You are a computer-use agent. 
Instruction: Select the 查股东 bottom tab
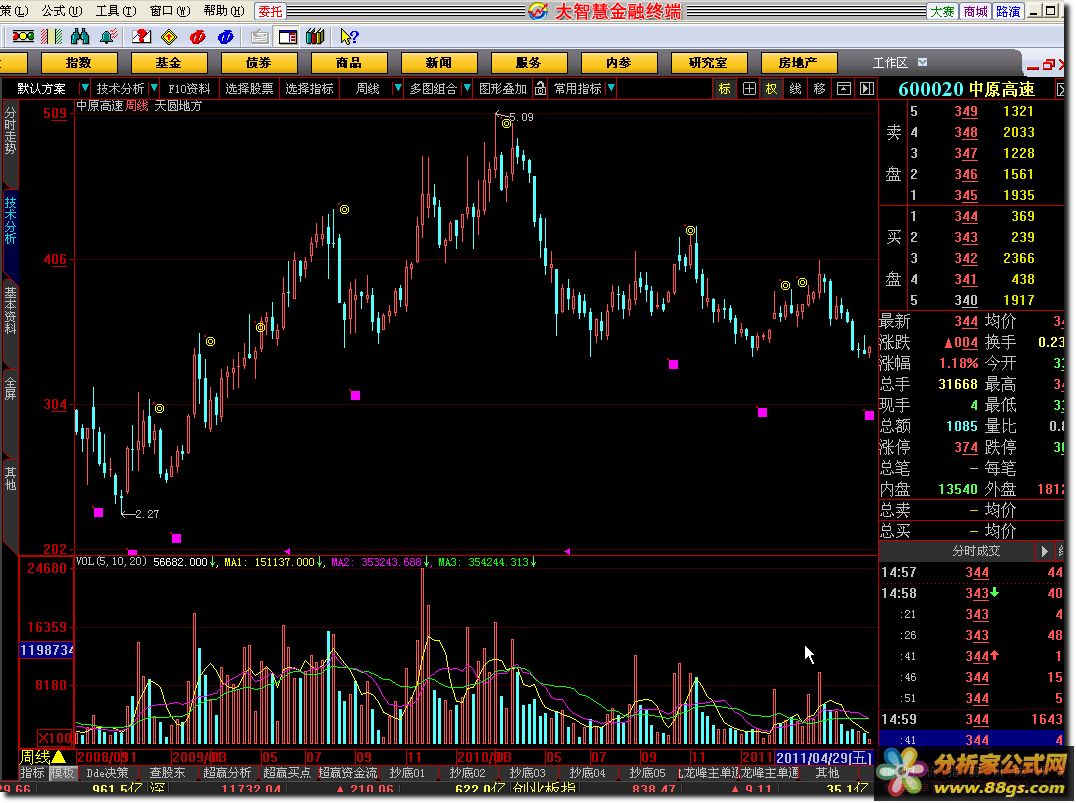click(167, 772)
